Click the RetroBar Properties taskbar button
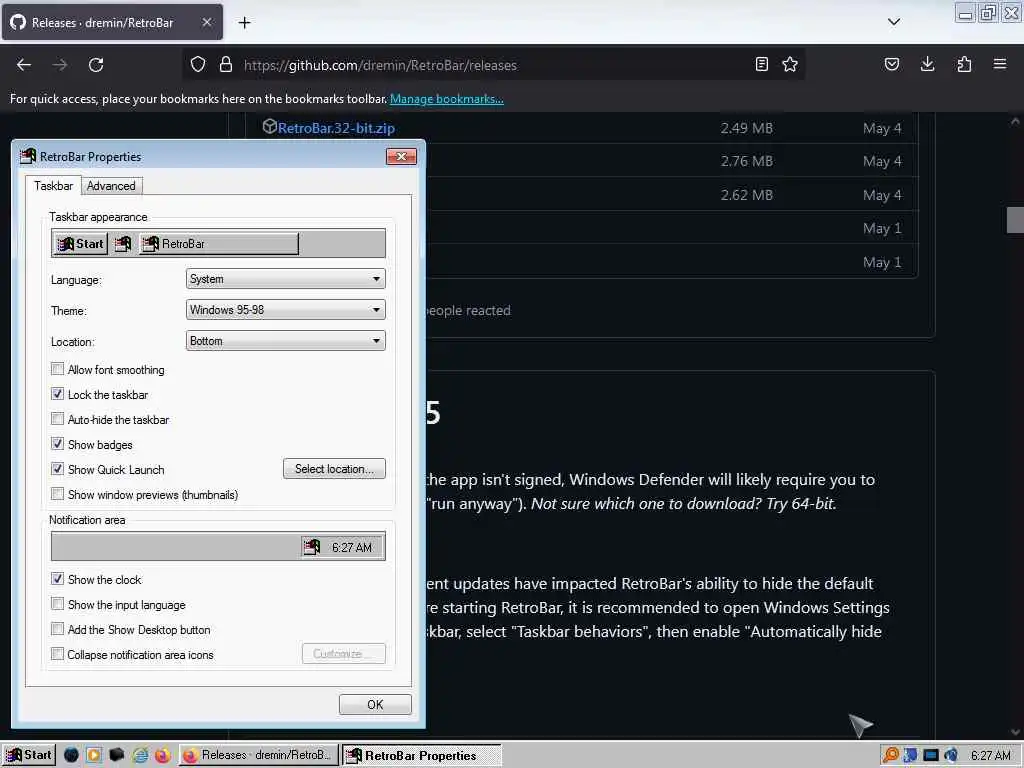Image resolution: width=1024 pixels, height=768 pixels. [422, 755]
